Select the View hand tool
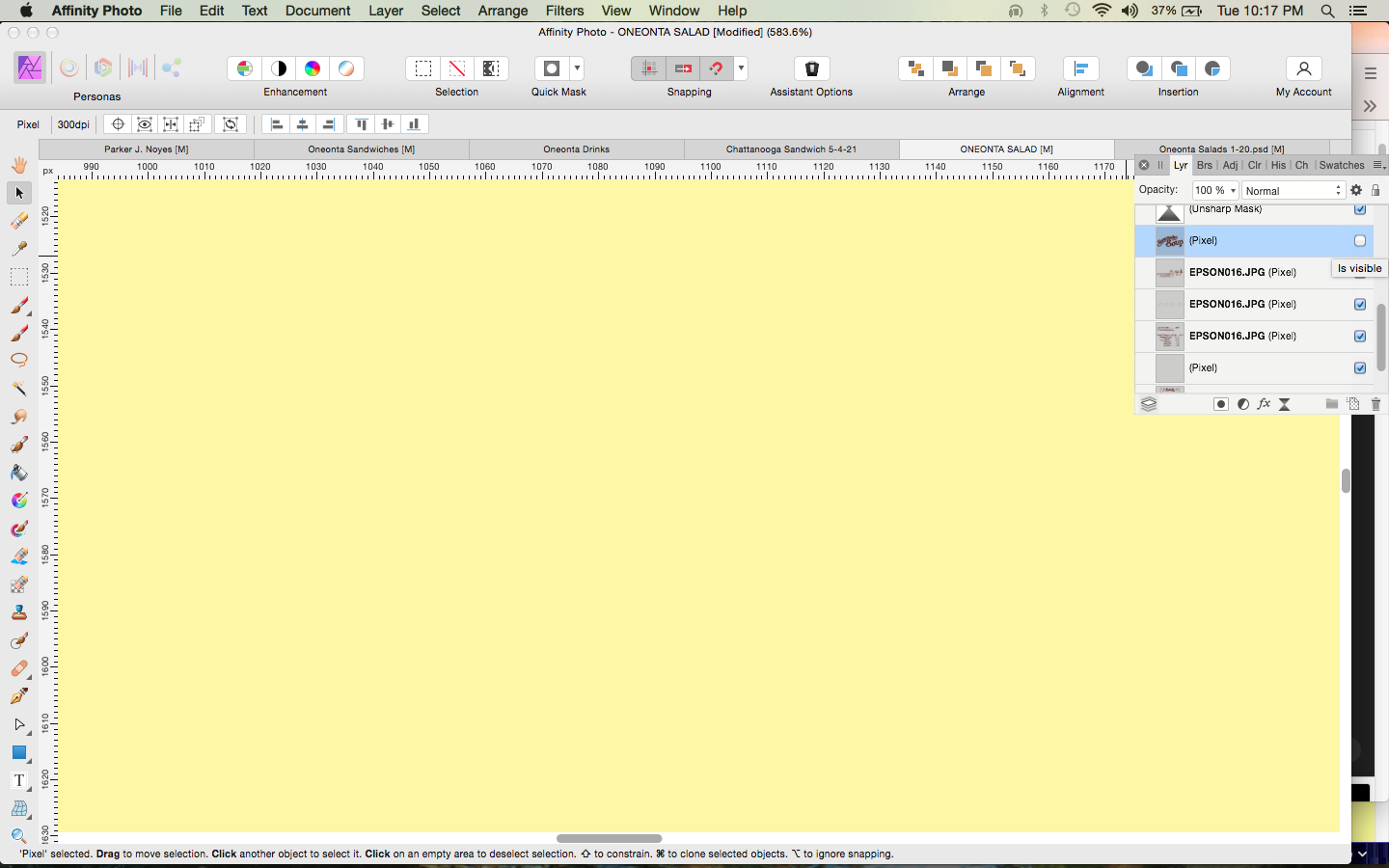1389x868 pixels. click(x=19, y=165)
